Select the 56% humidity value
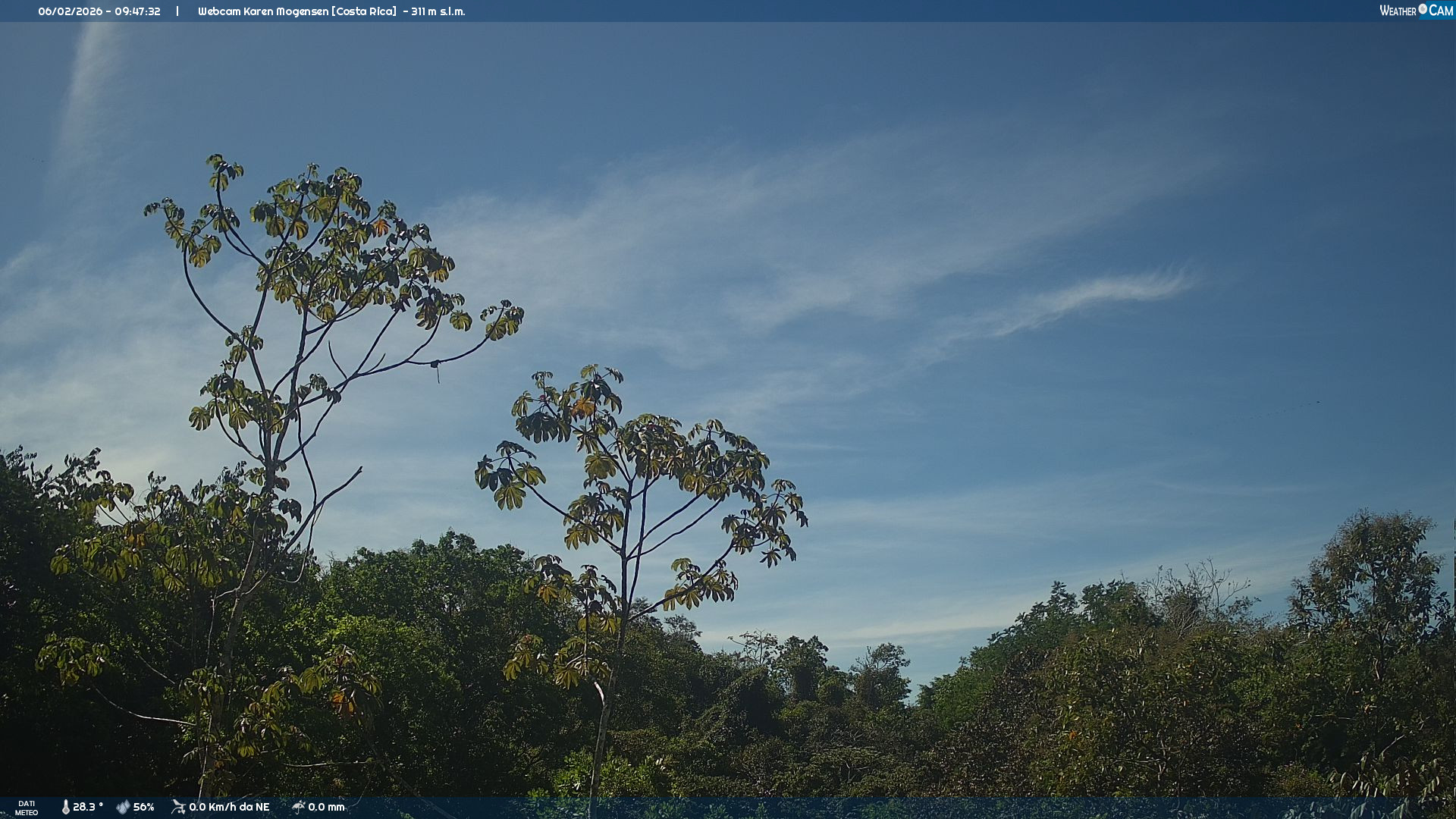 144,807
